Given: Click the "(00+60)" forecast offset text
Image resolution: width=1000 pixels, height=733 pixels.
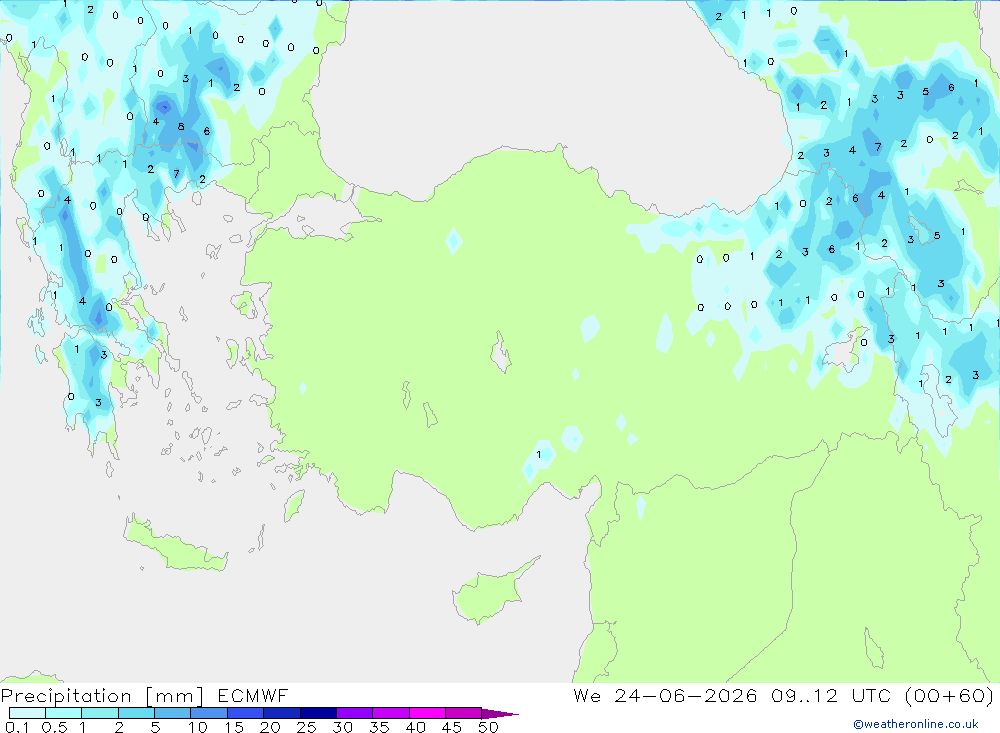Looking at the screenshot, I should (949, 695).
